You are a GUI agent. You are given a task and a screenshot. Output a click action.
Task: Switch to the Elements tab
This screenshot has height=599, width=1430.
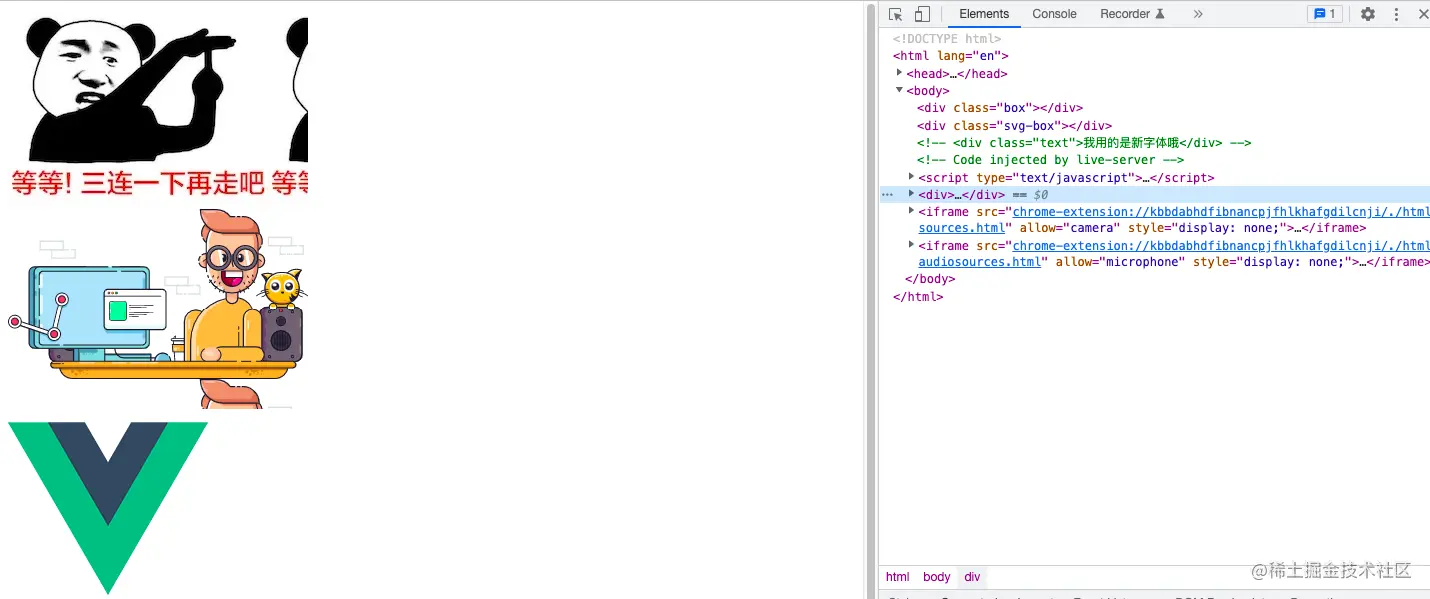pos(984,14)
